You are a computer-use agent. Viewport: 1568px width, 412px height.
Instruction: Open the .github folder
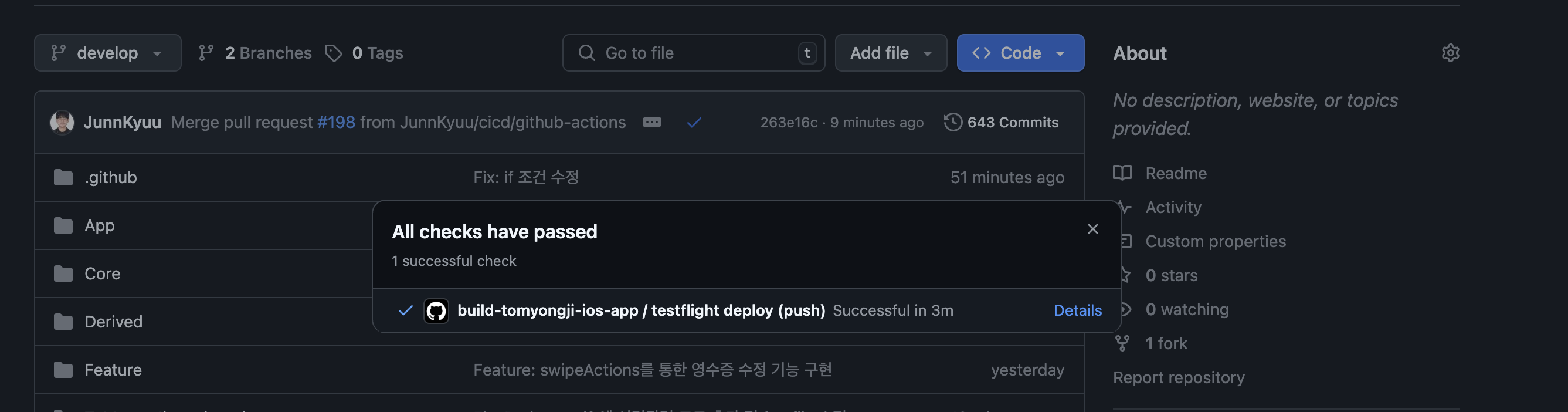111,177
